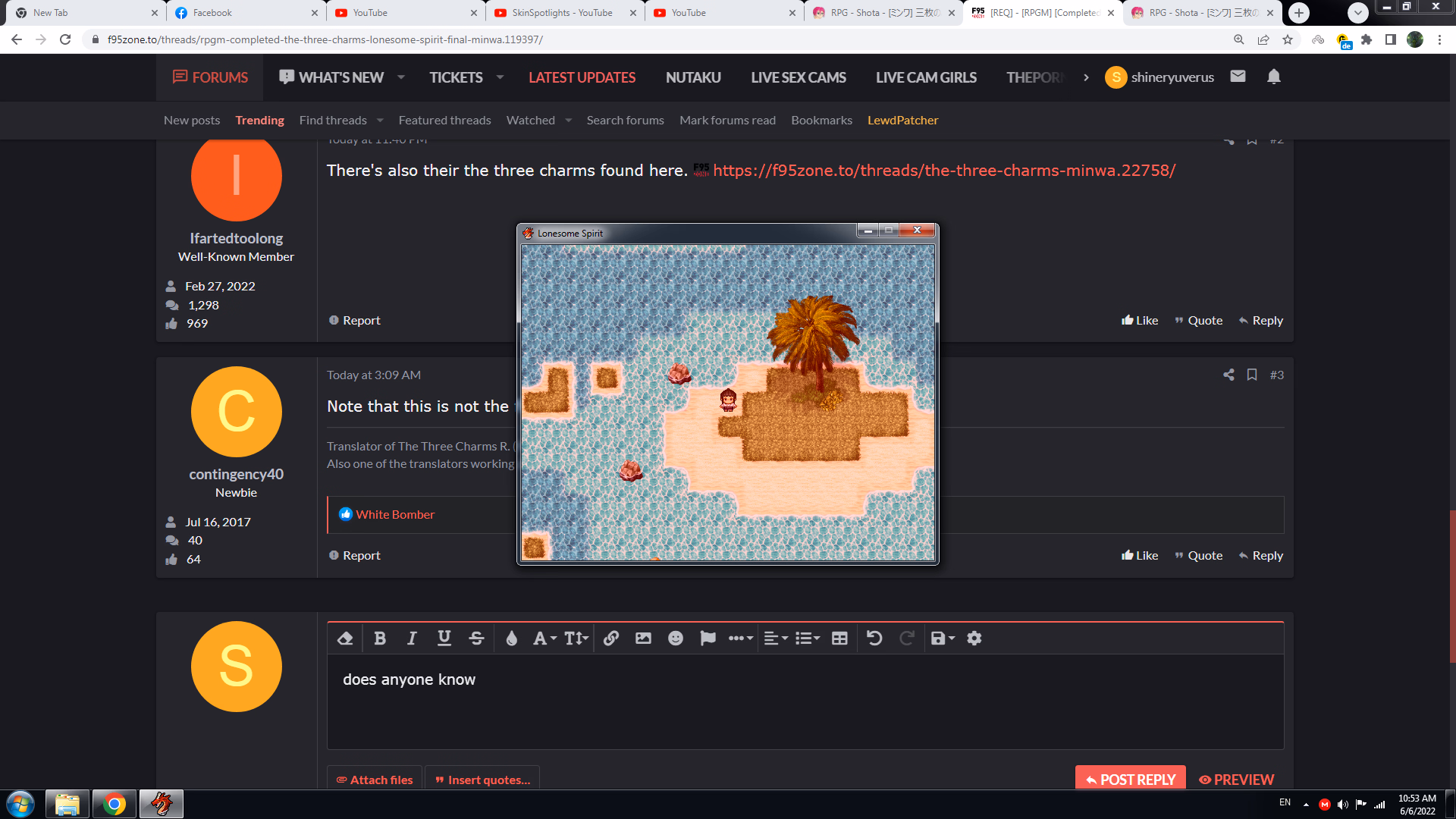Preview the reply
The image size is (1456, 819).
1236,780
